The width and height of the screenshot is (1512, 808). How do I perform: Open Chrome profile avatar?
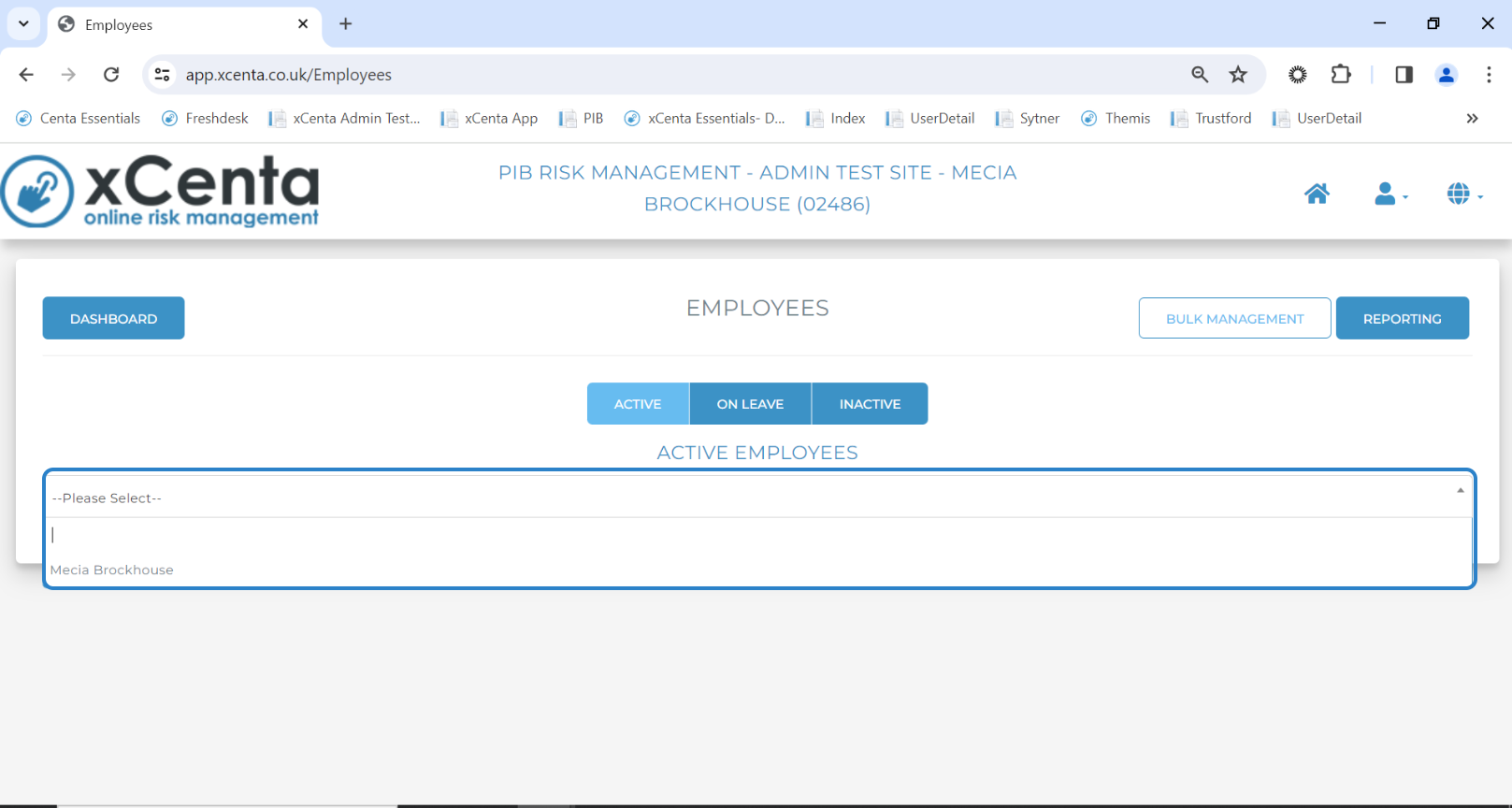(1446, 75)
